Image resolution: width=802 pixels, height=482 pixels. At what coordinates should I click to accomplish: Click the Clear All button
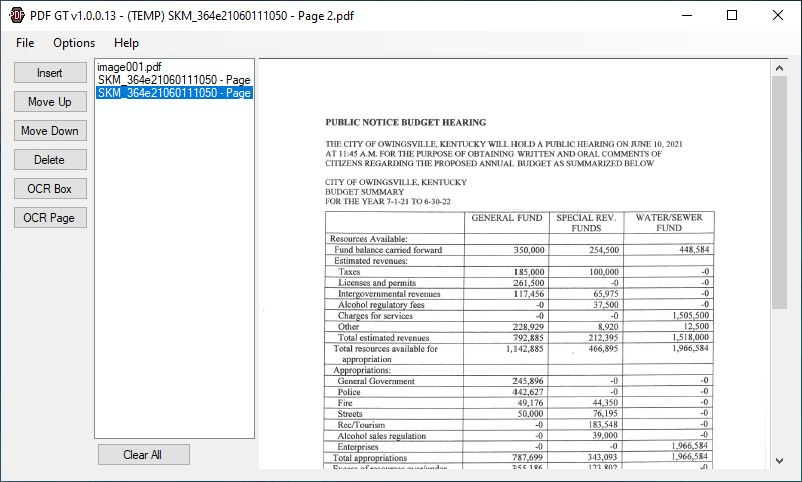tap(144, 454)
